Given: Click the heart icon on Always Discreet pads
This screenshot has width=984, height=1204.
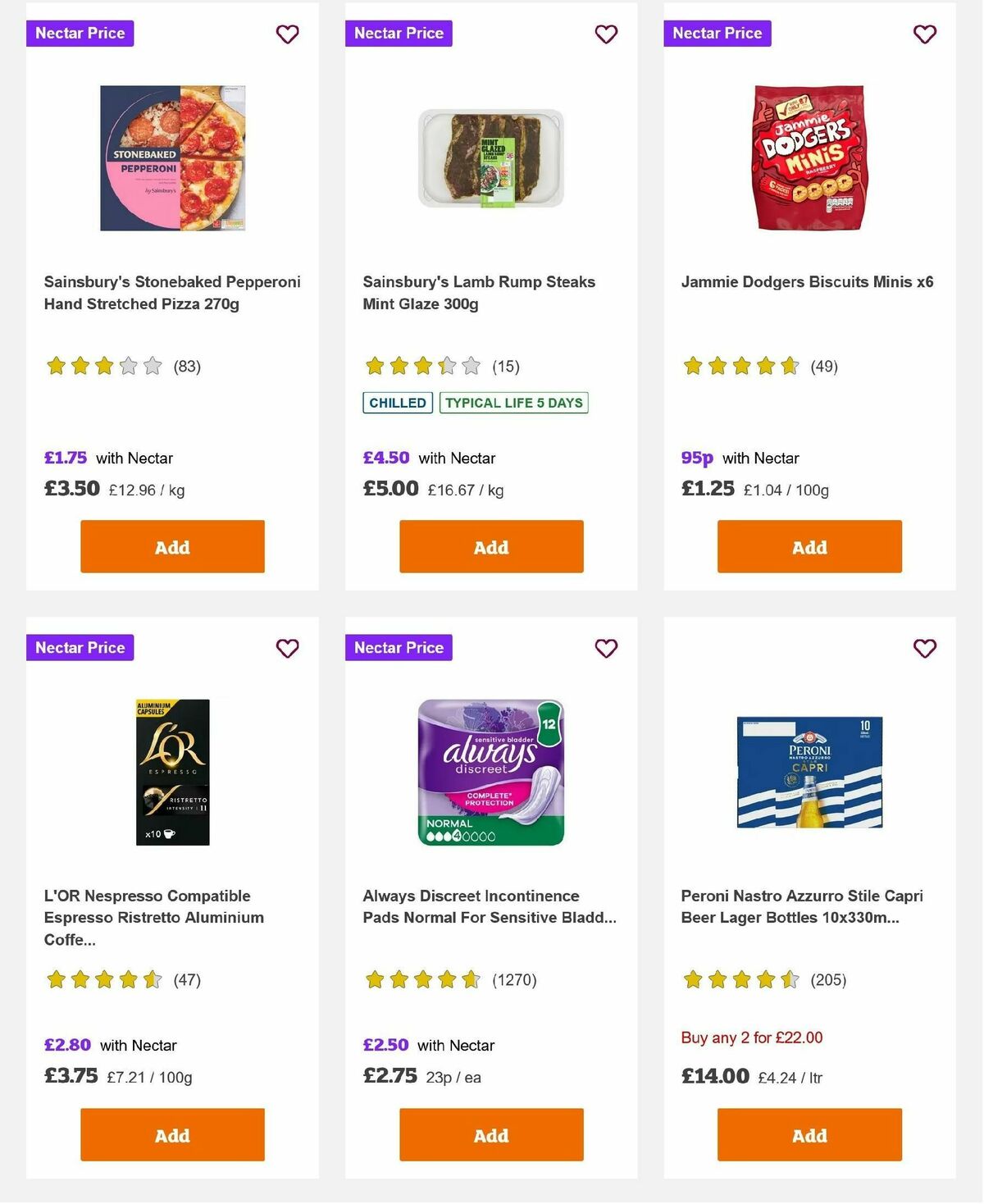Looking at the screenshot, I should 606,648.
